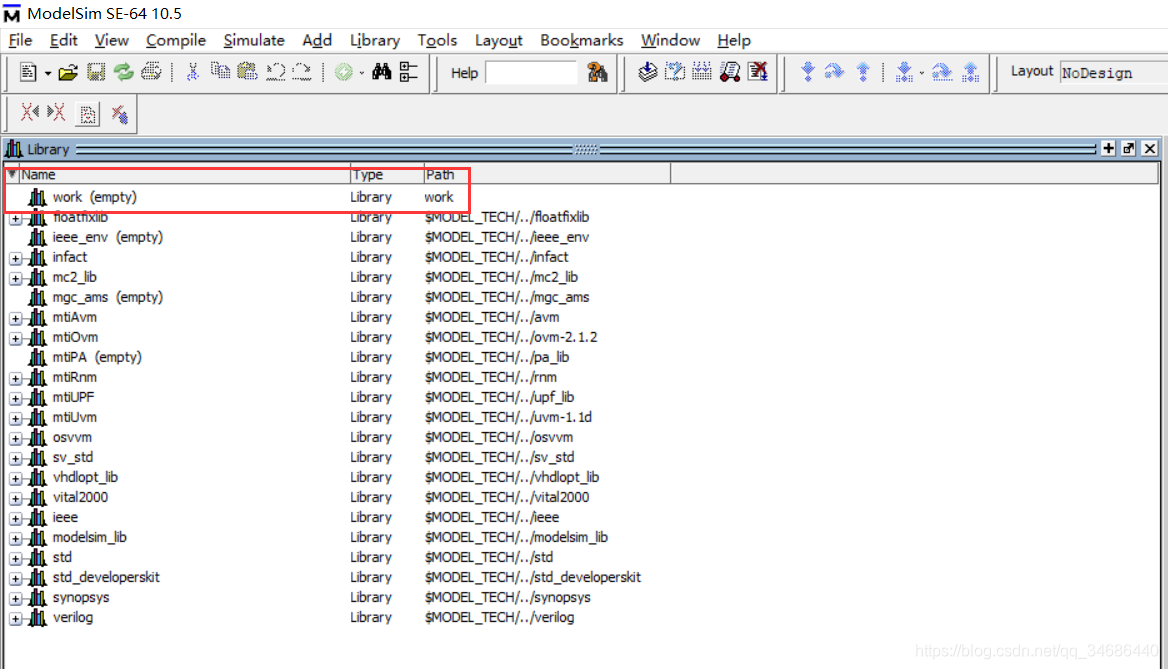Viewport: 1168px width, 669px height.
Task: Open the Layout combo box showing NoDesign
Action: click(x=1113, y=73)
